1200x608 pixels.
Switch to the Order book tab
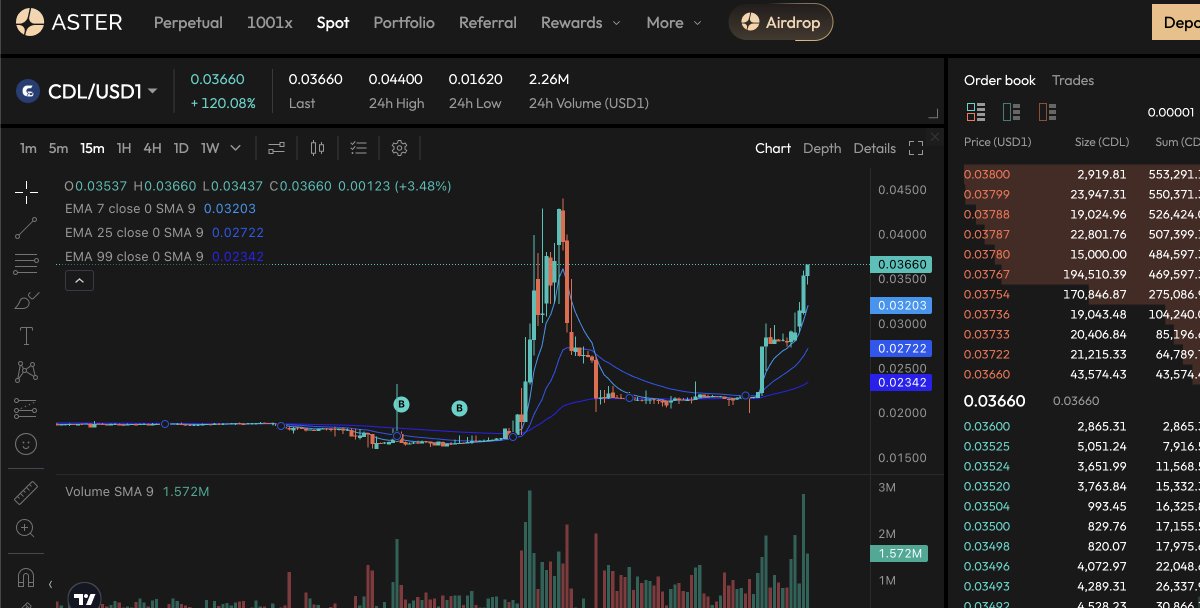1000,80
